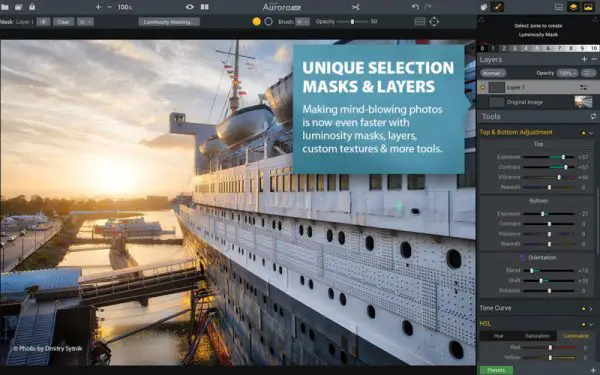Collapse the Top & Bottom Adjustment panel
Image resolution: width=600 pixels, height=375 pixels.
pos(591,133)
